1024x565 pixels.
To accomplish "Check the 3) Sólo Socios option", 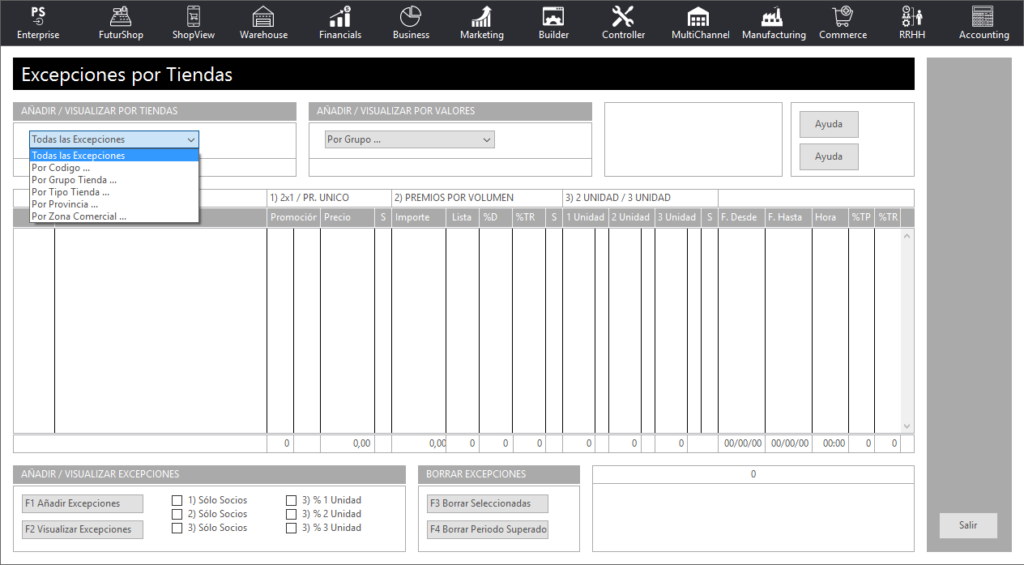I will [177, 528].
